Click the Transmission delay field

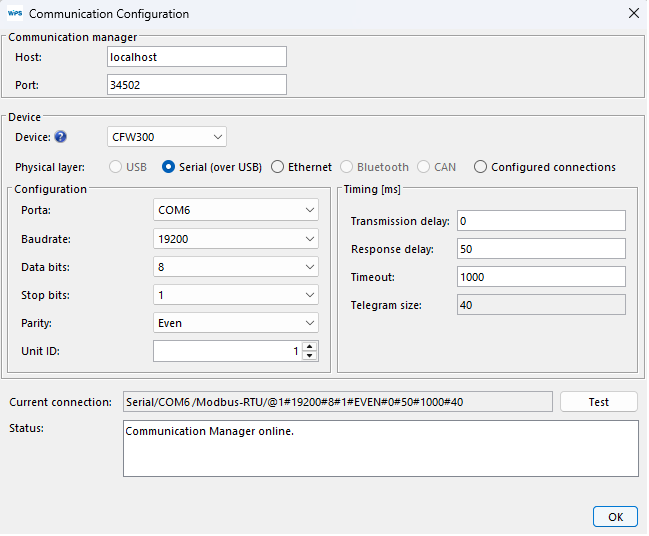pos(540,220)
